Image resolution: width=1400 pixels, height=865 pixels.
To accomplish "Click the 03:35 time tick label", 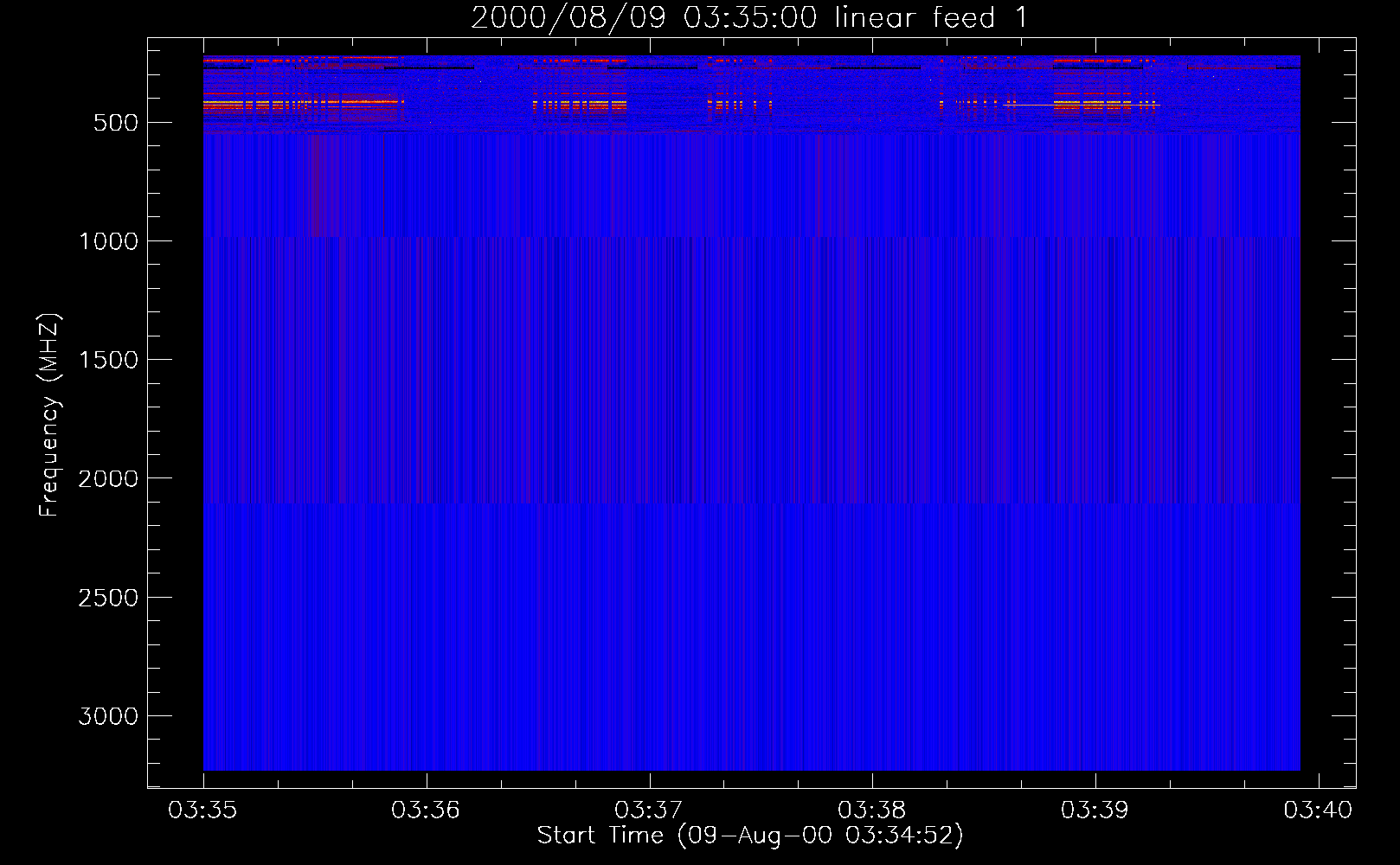I will click(202, 811).
